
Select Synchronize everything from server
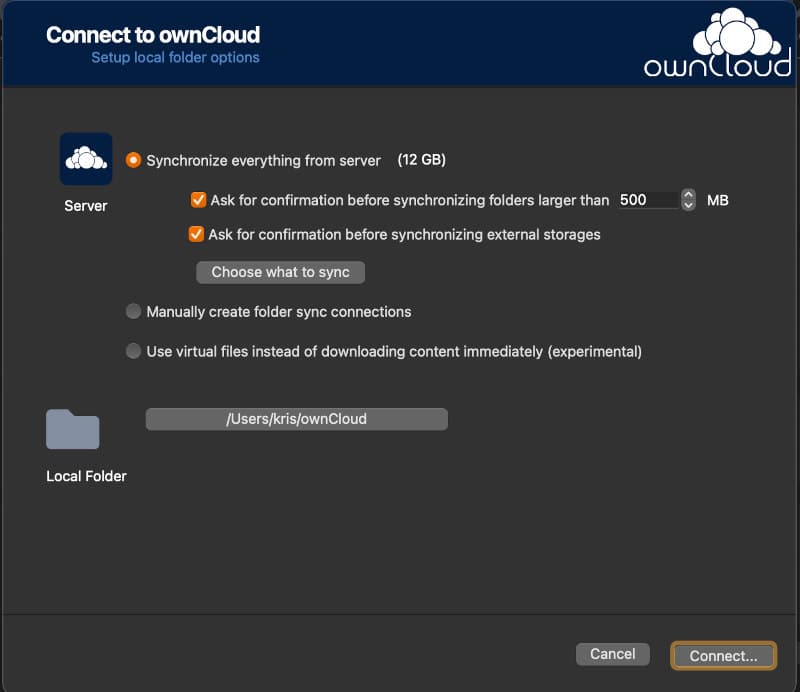tap(133, 160)
